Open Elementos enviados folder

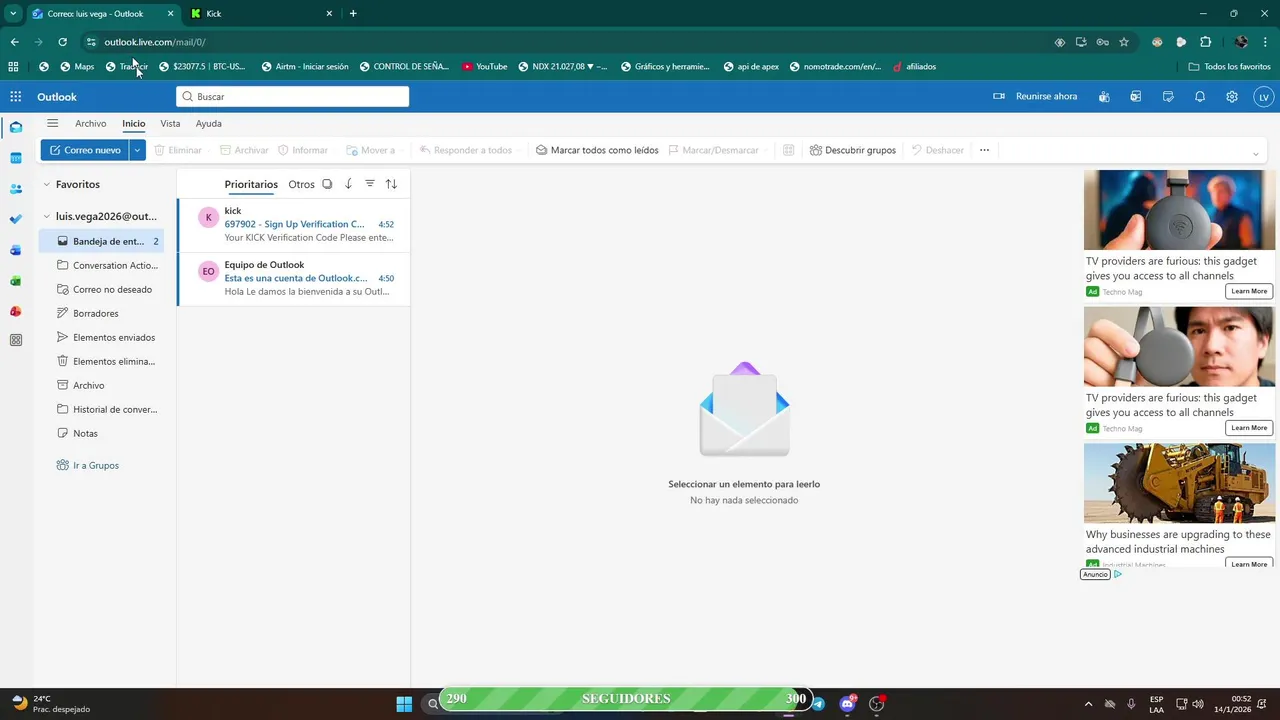[x=102, y=337]
